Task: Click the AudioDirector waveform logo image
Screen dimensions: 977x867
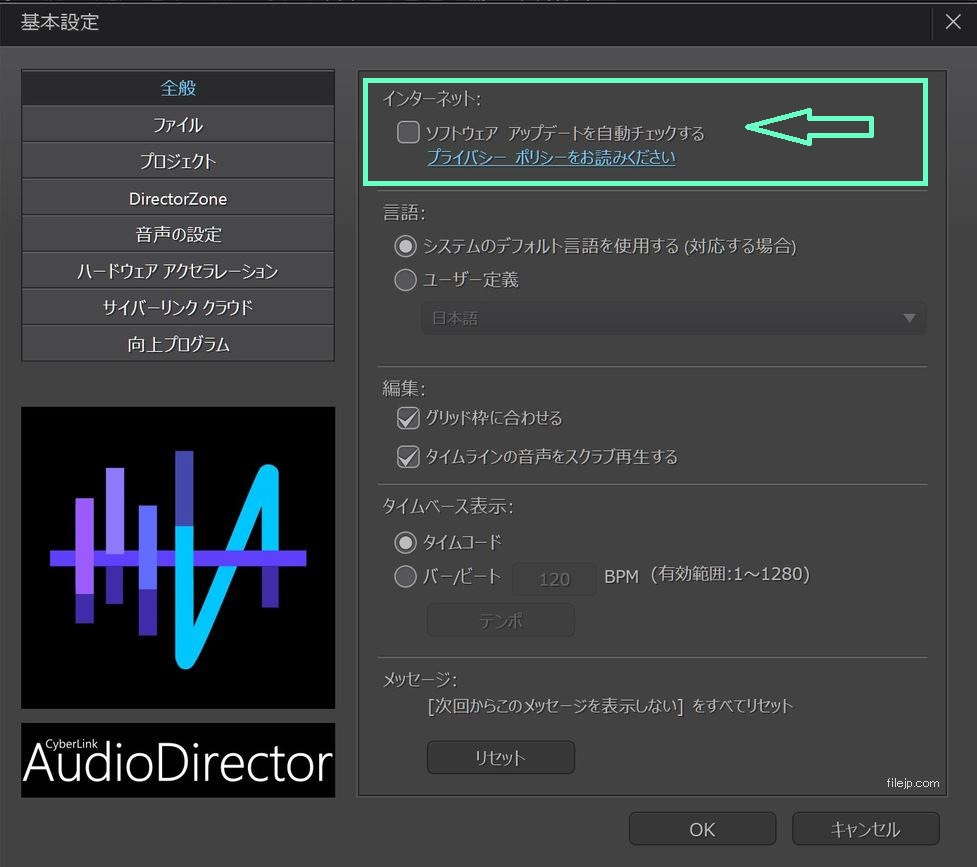Action: click(x=178, y=558)
